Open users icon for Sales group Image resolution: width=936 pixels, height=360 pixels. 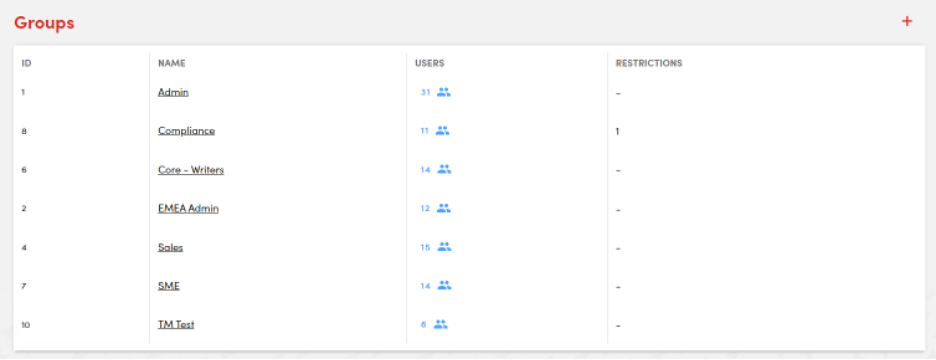[x=444, y=247]
